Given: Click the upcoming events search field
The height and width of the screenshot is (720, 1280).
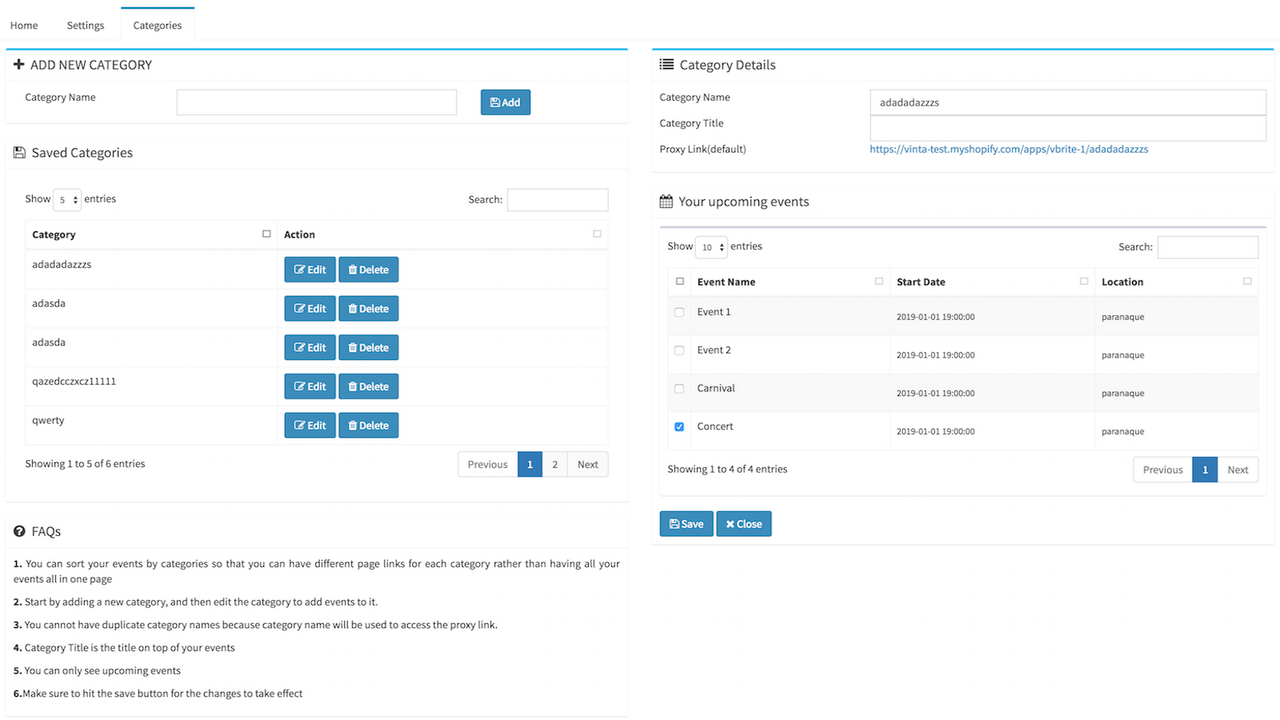Looking at the screenshot, I should 1207,247.
